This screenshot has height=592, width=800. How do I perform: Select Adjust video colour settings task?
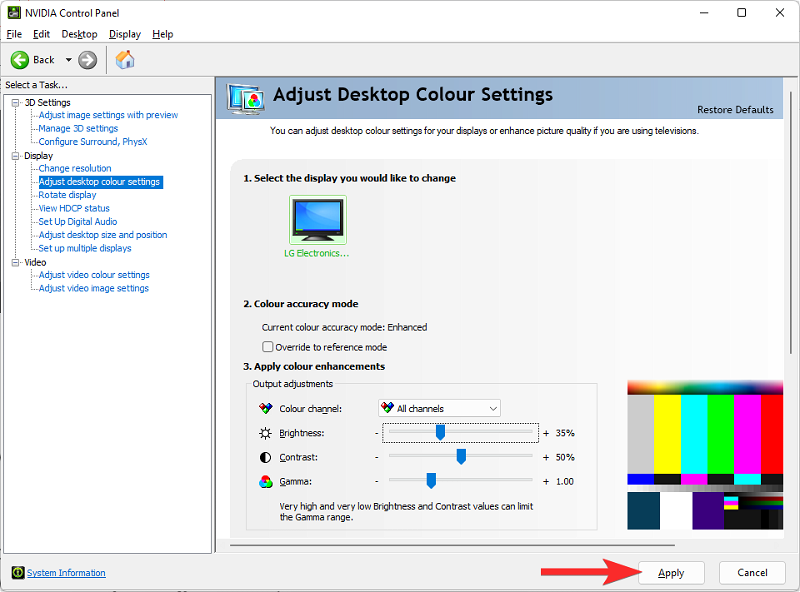click(93, 274)
